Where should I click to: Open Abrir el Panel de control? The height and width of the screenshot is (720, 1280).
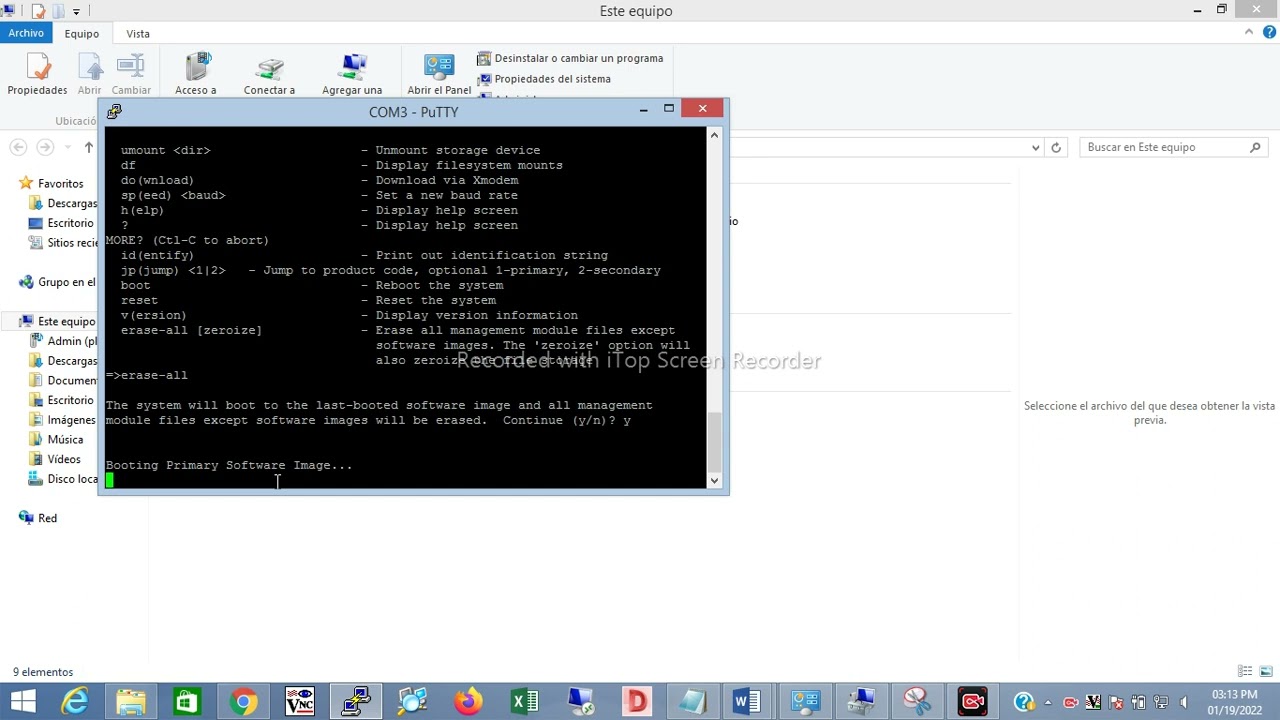(439, 75)
